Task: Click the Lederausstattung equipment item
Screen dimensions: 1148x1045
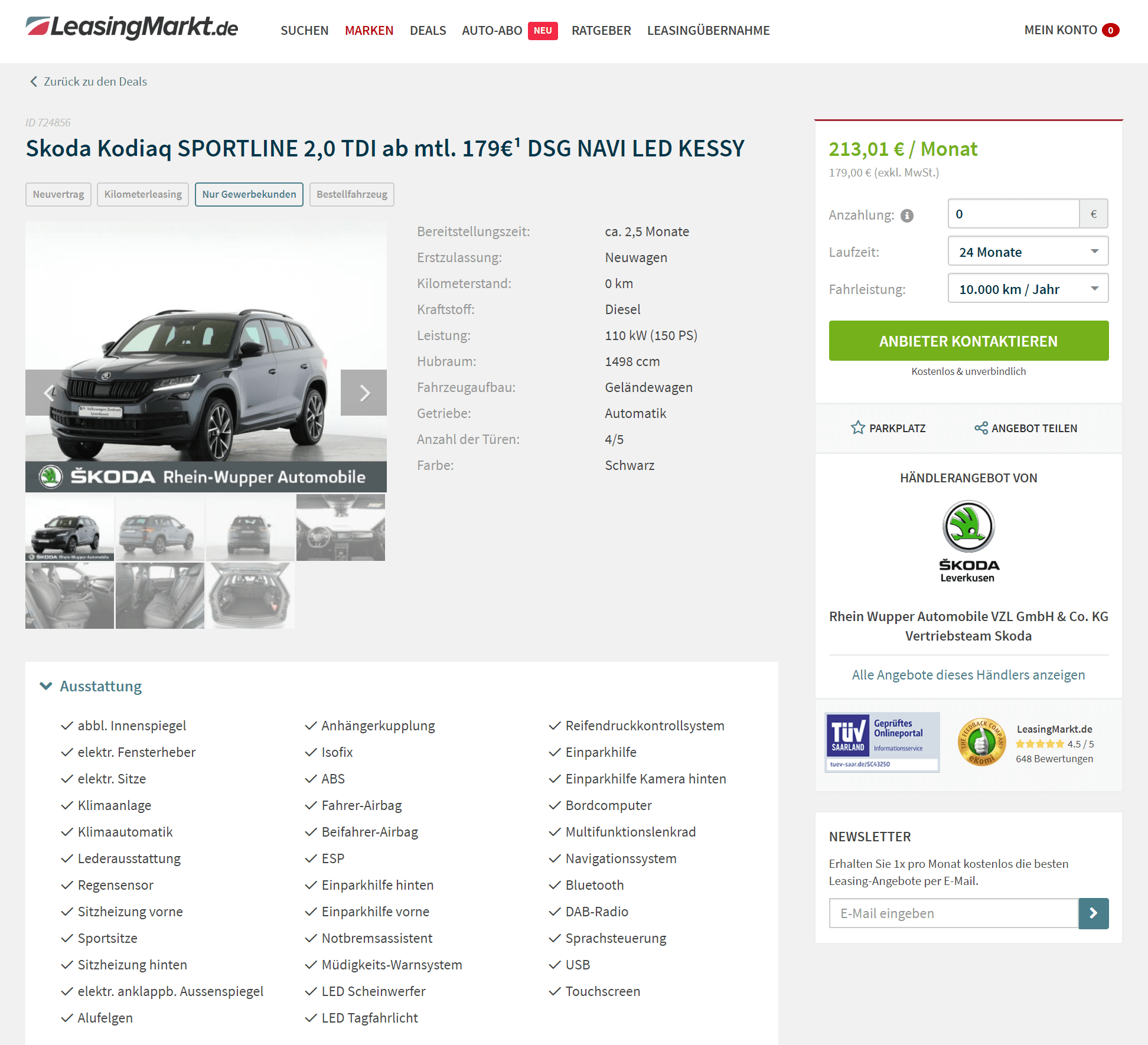Action: [x=129, y=858]
